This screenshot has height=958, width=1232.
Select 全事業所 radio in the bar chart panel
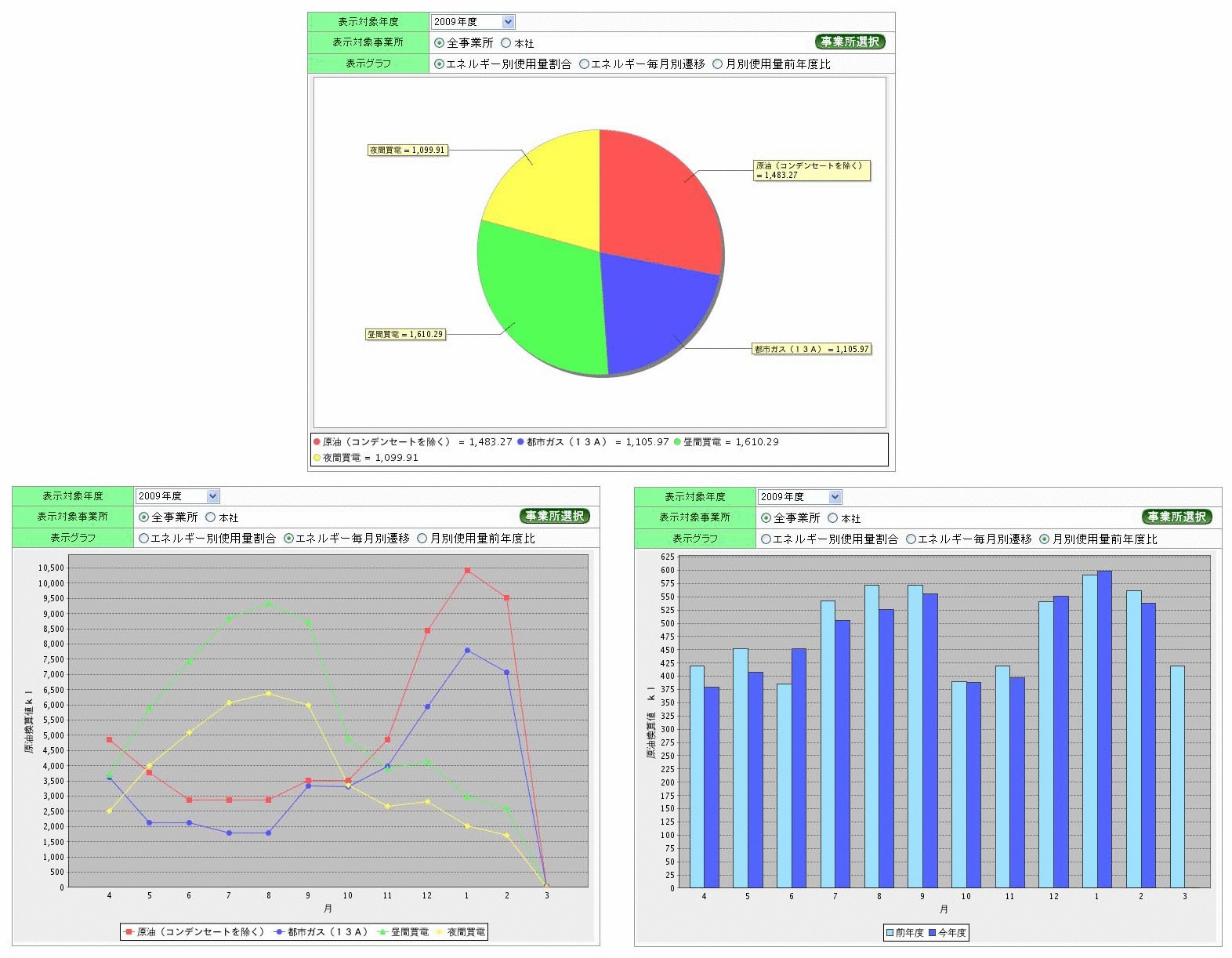click(766, 518)
